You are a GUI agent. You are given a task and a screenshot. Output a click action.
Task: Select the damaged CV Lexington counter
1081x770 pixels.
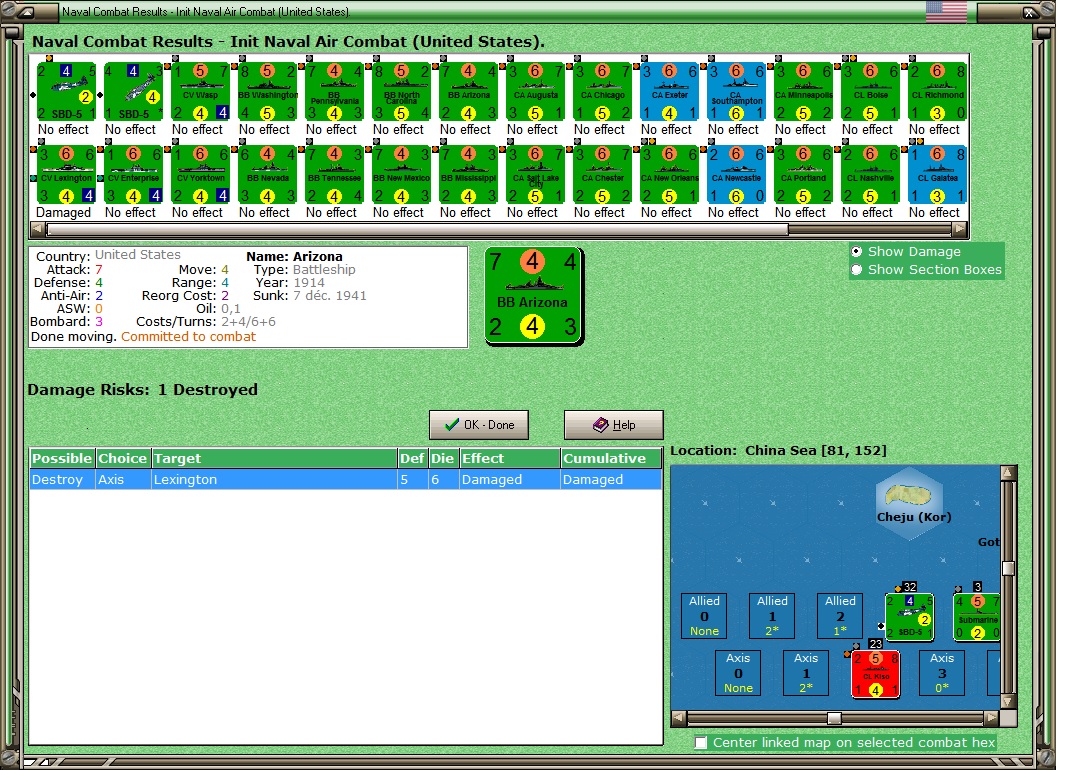point(66,174)
